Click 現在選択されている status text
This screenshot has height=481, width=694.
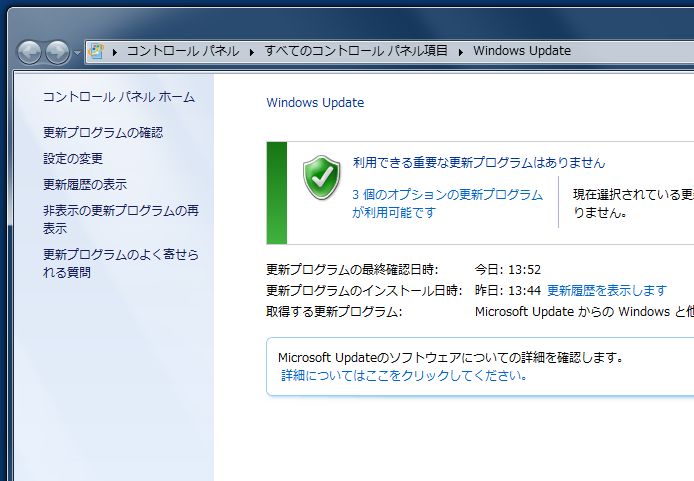click(x=633, y=203)
